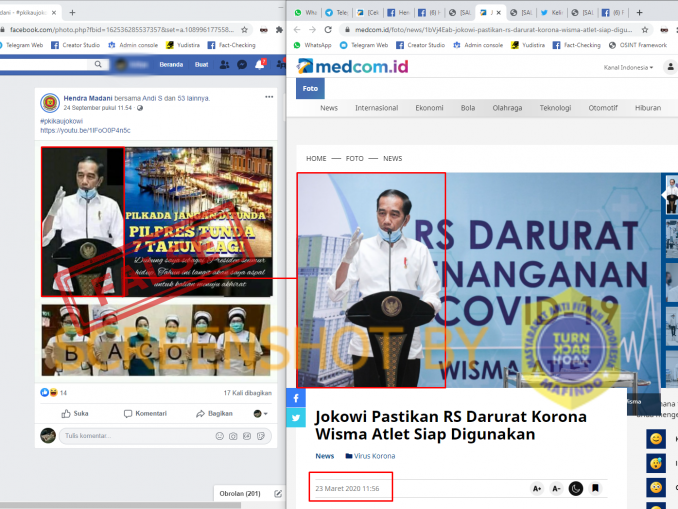The height and width of the screenshot is (509, 678).
Task: Open Ekonomi menu item
Action: pyautogui.click(x=429, y=108)
